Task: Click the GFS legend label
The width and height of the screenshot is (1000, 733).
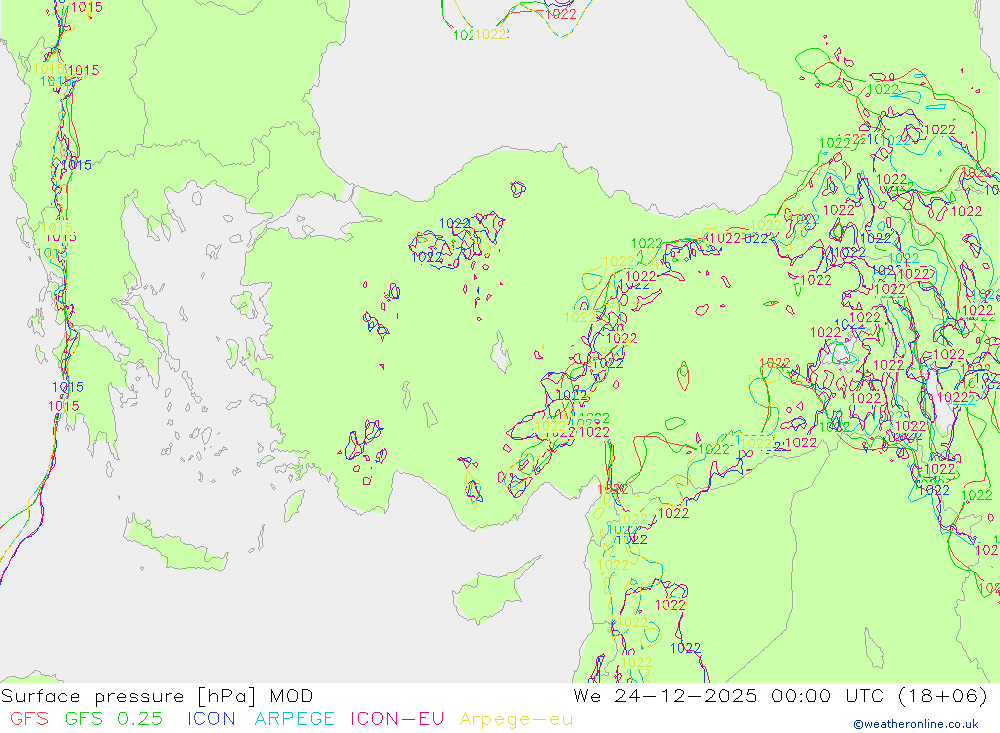Action: [x=29, y=719]
